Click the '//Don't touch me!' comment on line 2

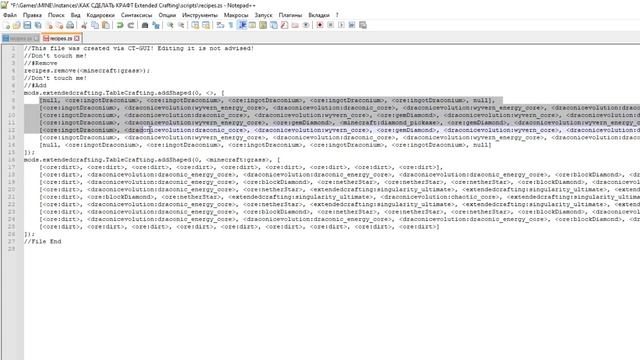point(55,56)
